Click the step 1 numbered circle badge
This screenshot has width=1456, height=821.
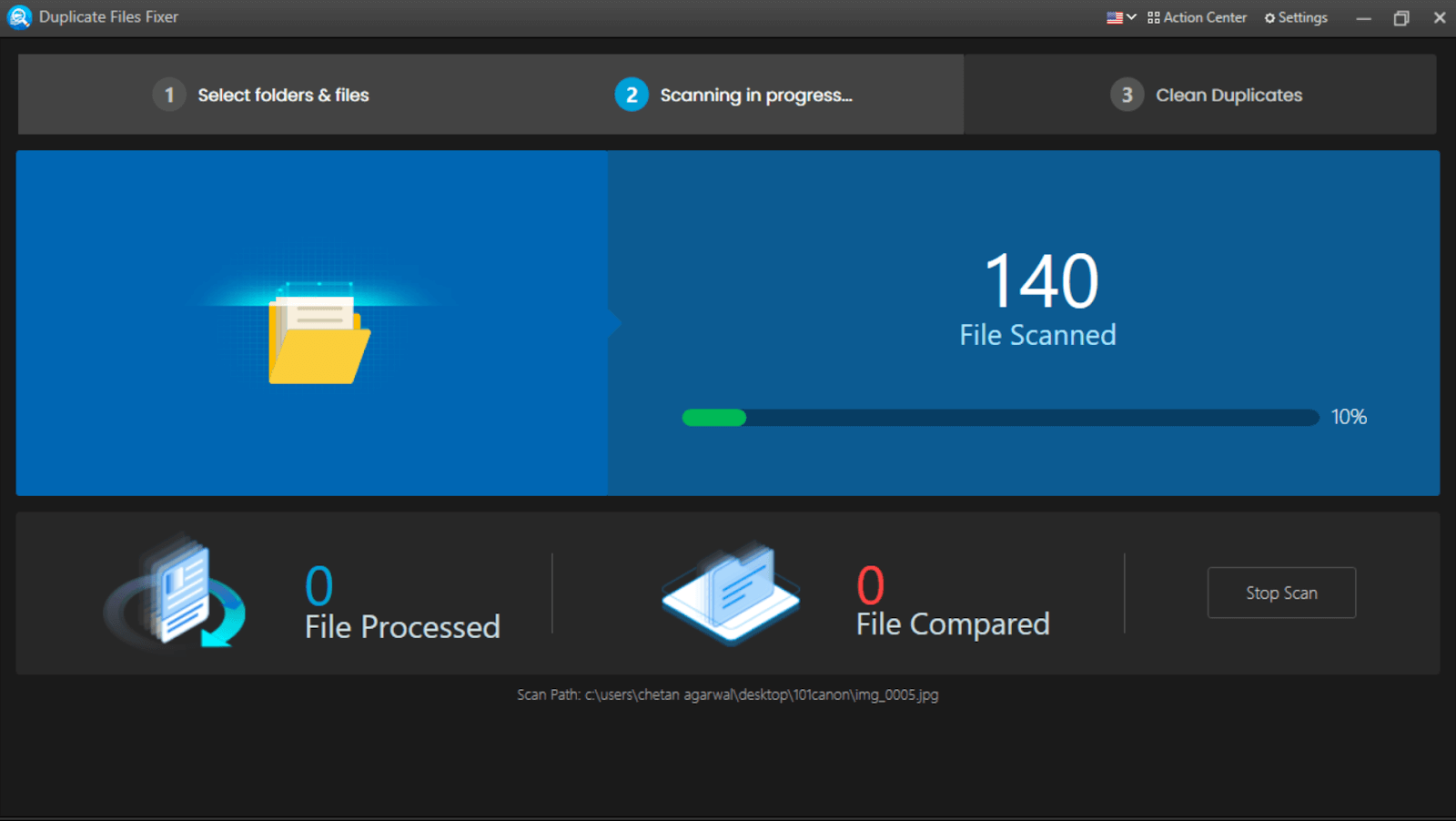(x=169, y=95)
